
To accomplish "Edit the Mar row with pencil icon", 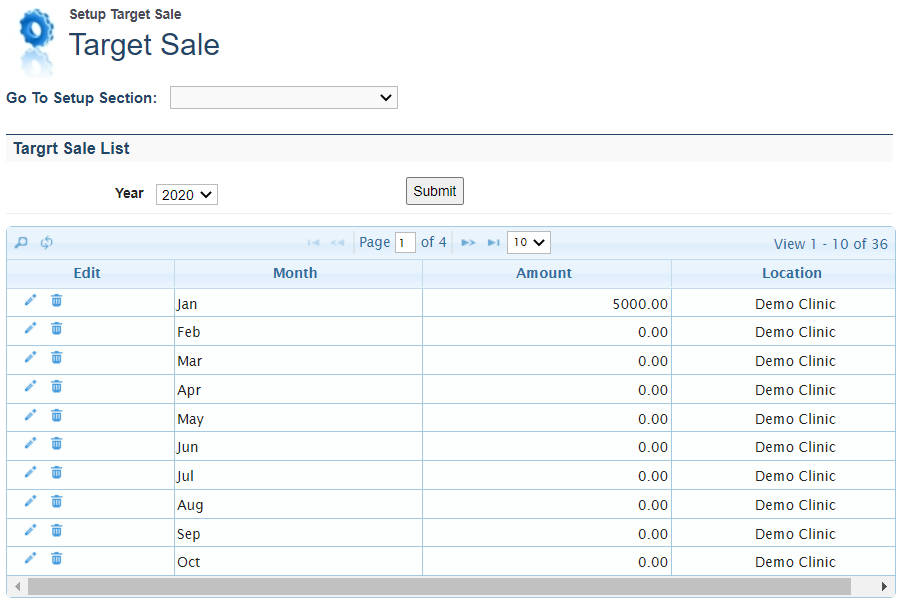I will click(x=30, y=358).
